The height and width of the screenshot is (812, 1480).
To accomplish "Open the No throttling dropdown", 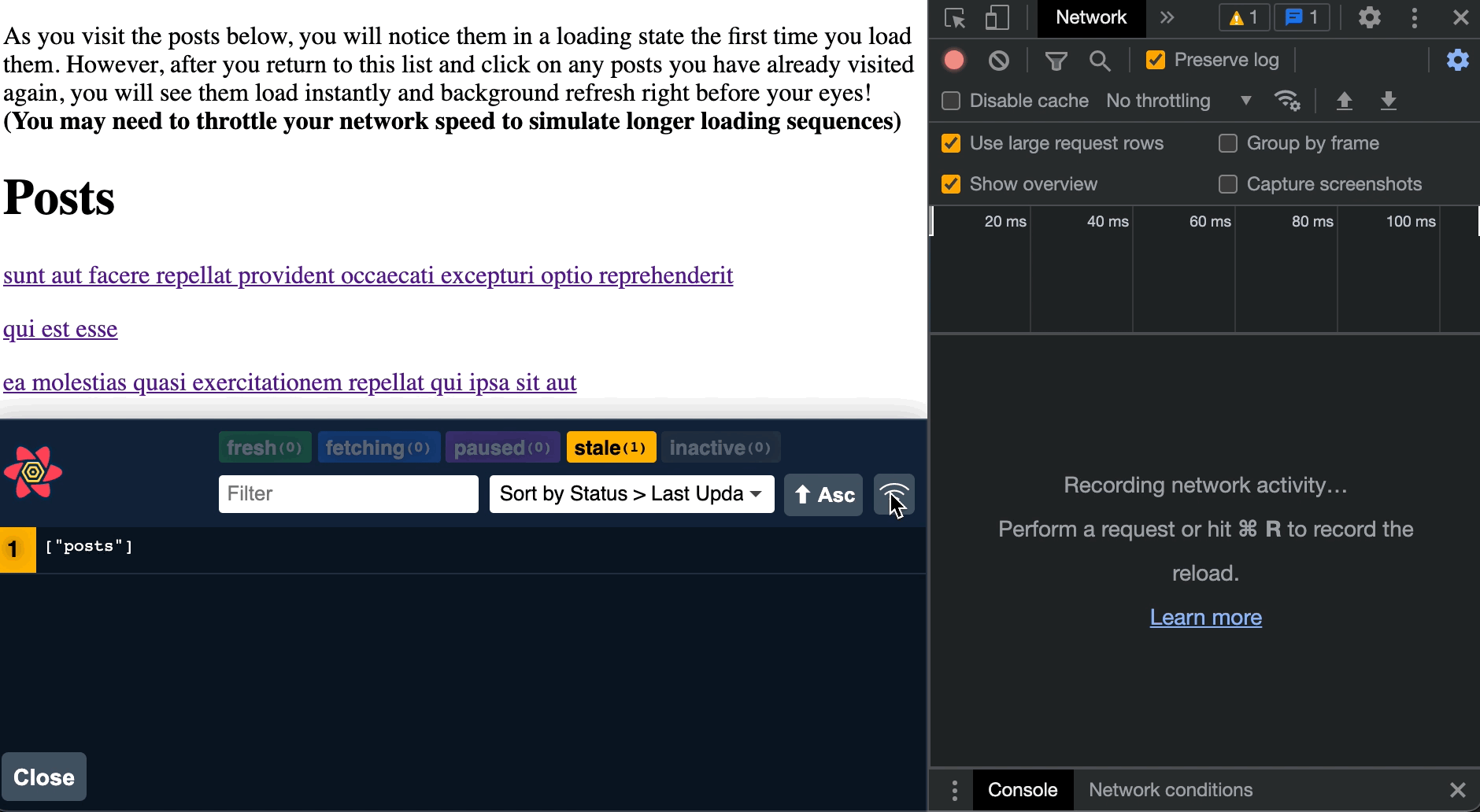I will [x=1178, y=101].
